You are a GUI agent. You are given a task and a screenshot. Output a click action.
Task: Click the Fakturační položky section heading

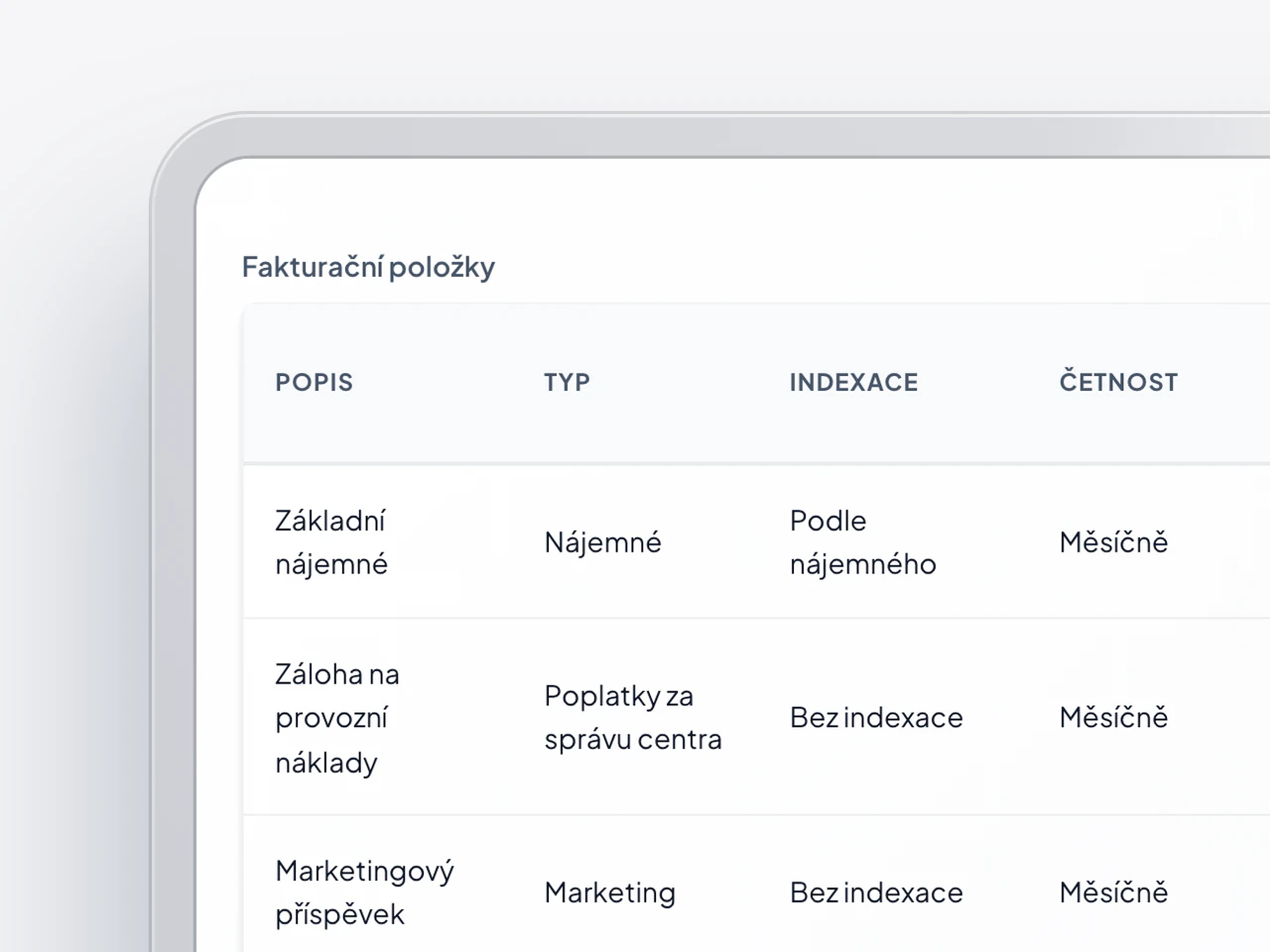coord(368,267)
